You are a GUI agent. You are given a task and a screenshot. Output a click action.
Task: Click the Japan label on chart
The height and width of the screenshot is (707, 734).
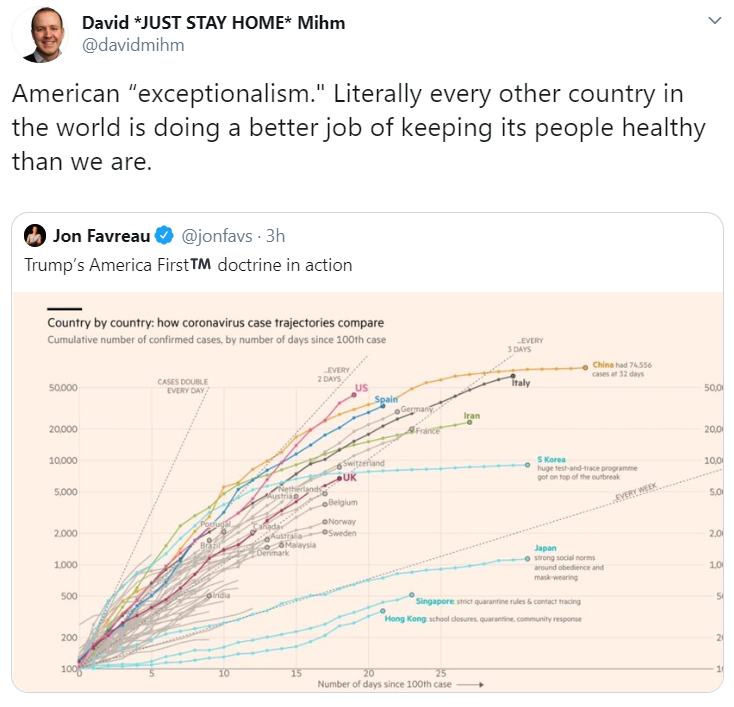[546, 547]
